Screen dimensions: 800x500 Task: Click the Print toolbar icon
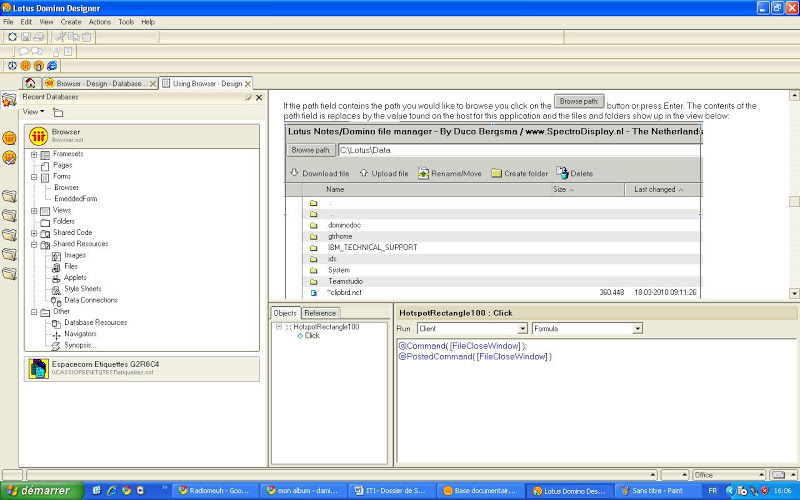38,37
